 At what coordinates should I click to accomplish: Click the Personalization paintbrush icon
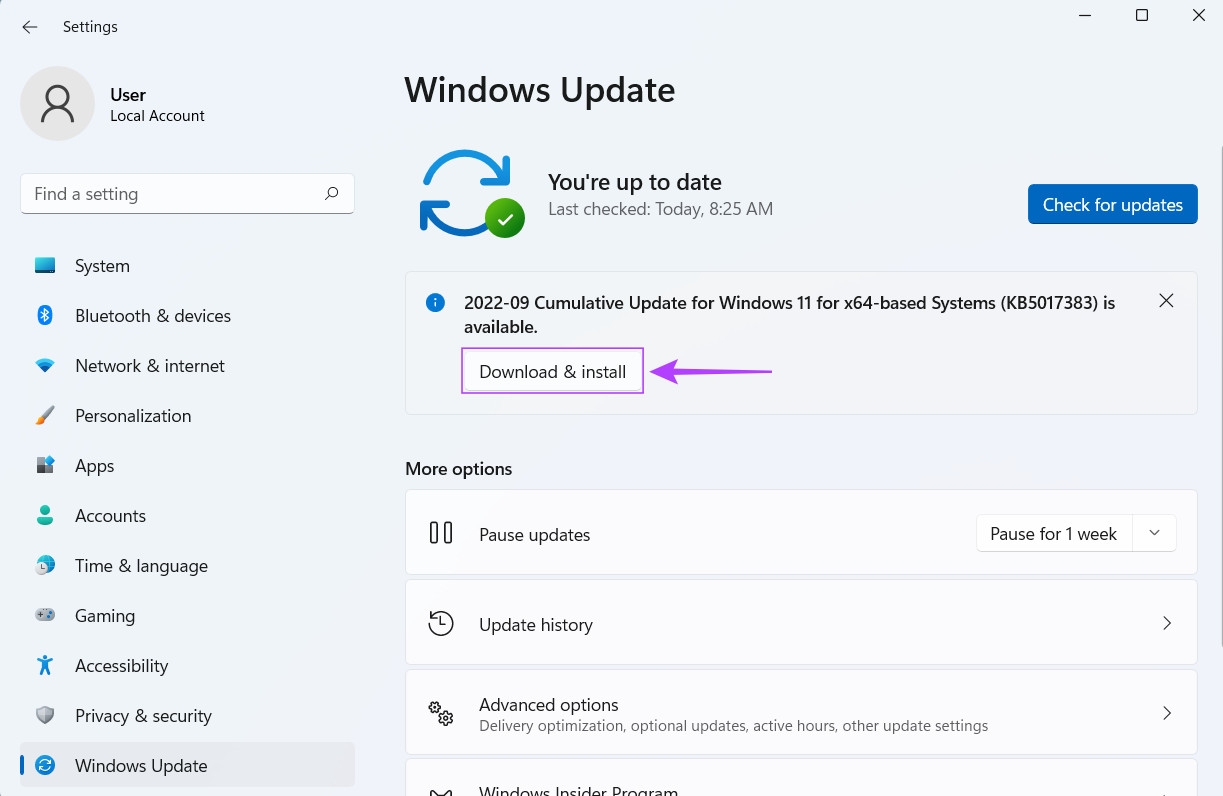[x=45, y=416]
